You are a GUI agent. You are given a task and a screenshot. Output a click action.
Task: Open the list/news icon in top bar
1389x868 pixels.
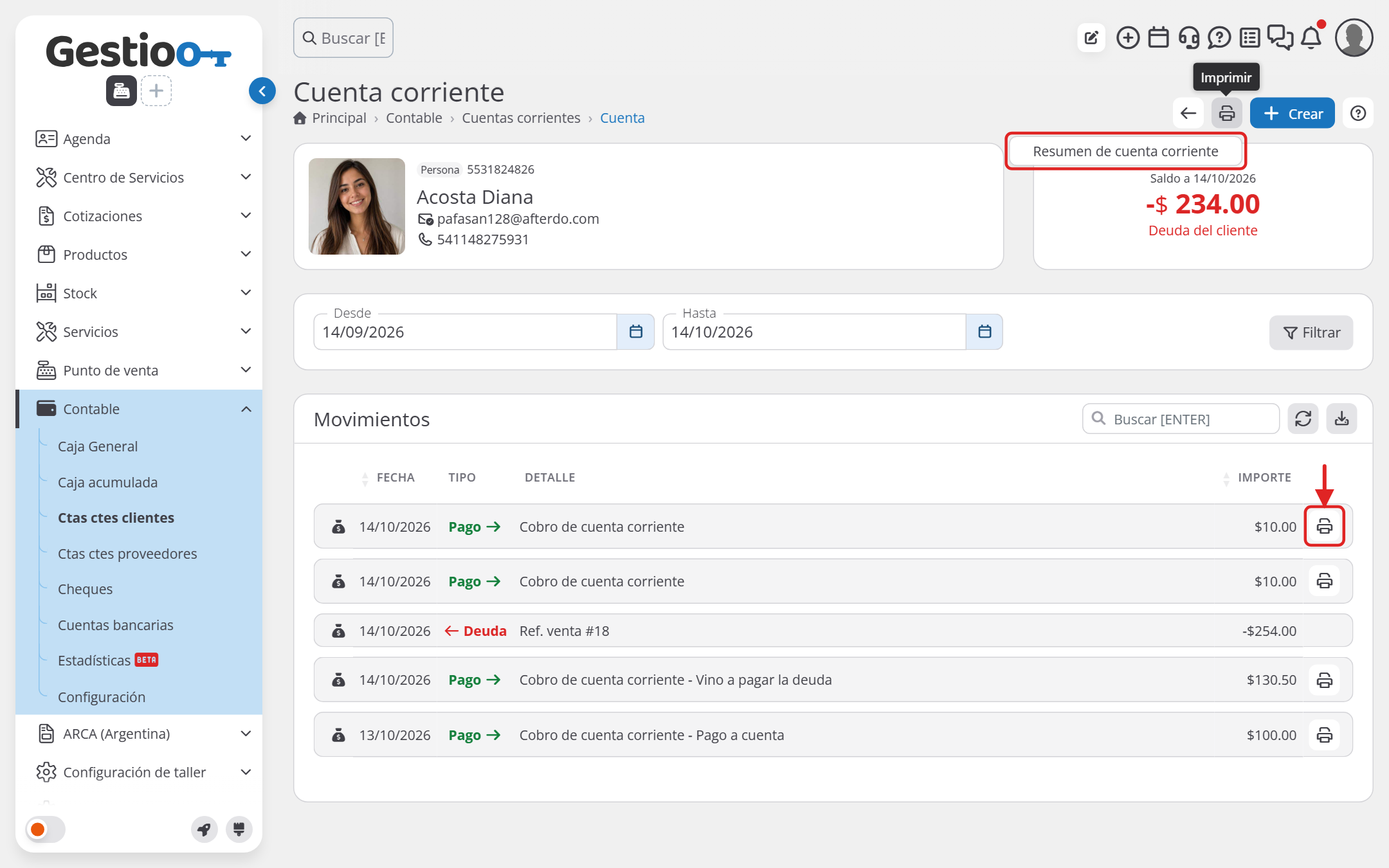(1249, 38)
